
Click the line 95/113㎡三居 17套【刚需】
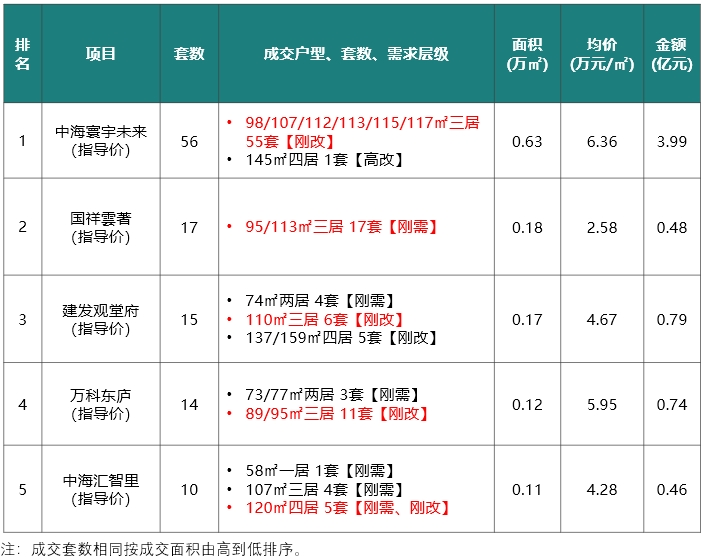[342, 227]
